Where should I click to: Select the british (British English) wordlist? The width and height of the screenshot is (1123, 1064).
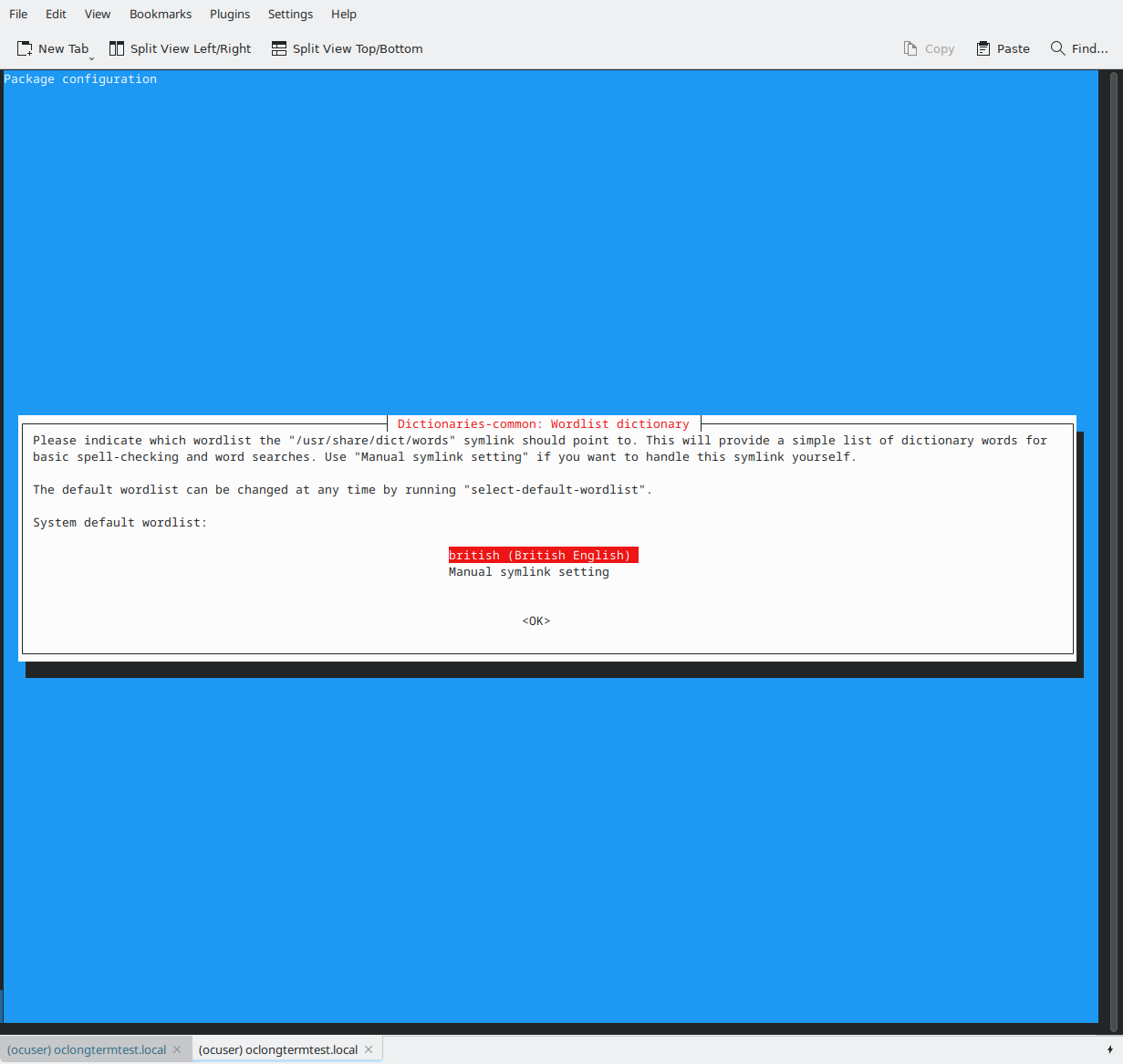pyautogui.click(x=540, y=555)
